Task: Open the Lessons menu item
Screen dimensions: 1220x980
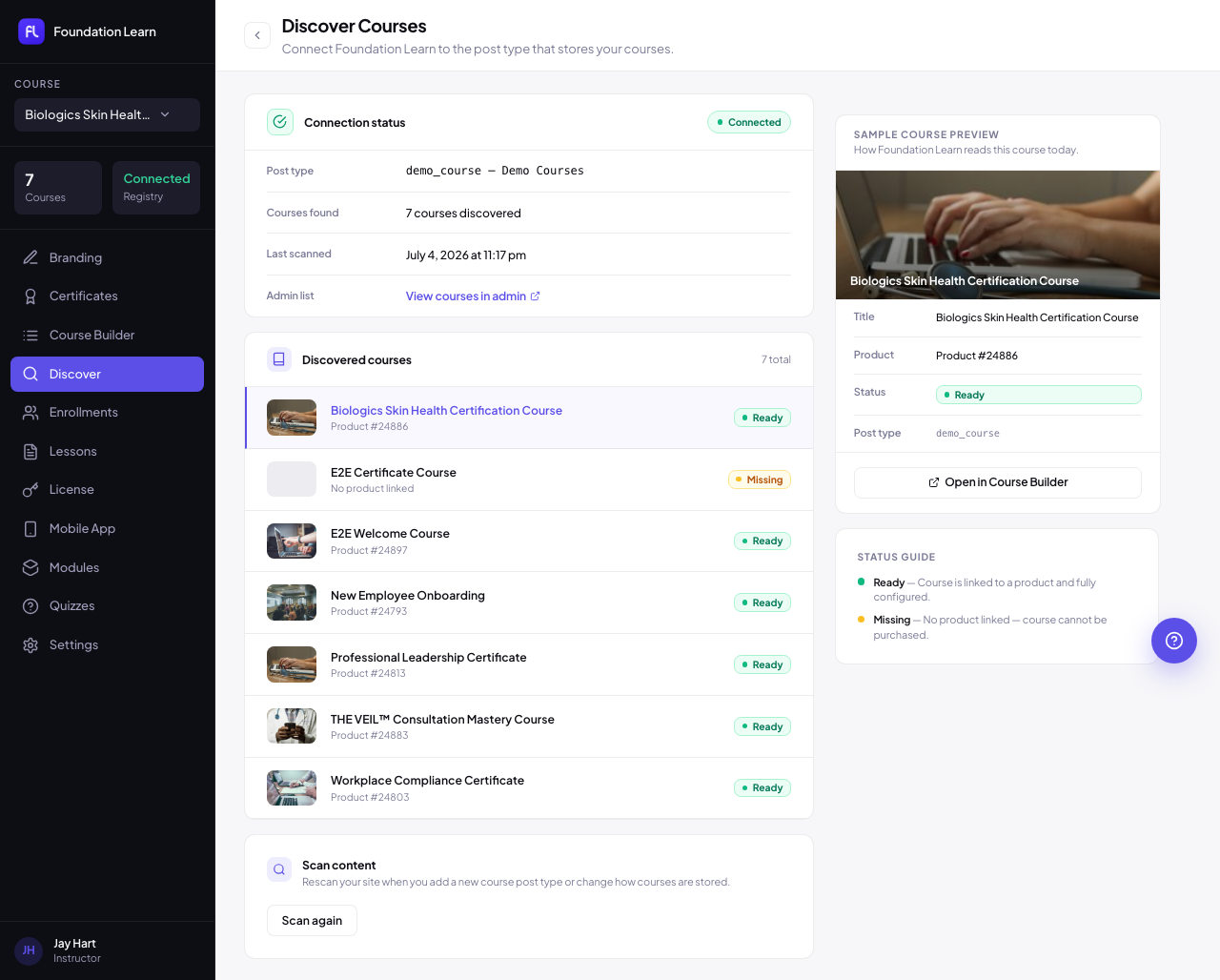Action: click(107, 452)
